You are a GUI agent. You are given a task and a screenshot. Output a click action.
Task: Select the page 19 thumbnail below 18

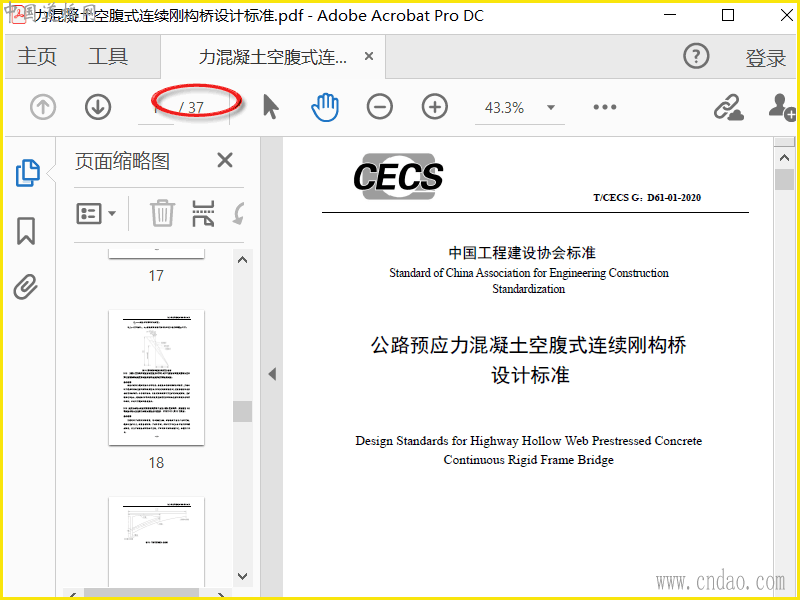[x=157, y=542]
